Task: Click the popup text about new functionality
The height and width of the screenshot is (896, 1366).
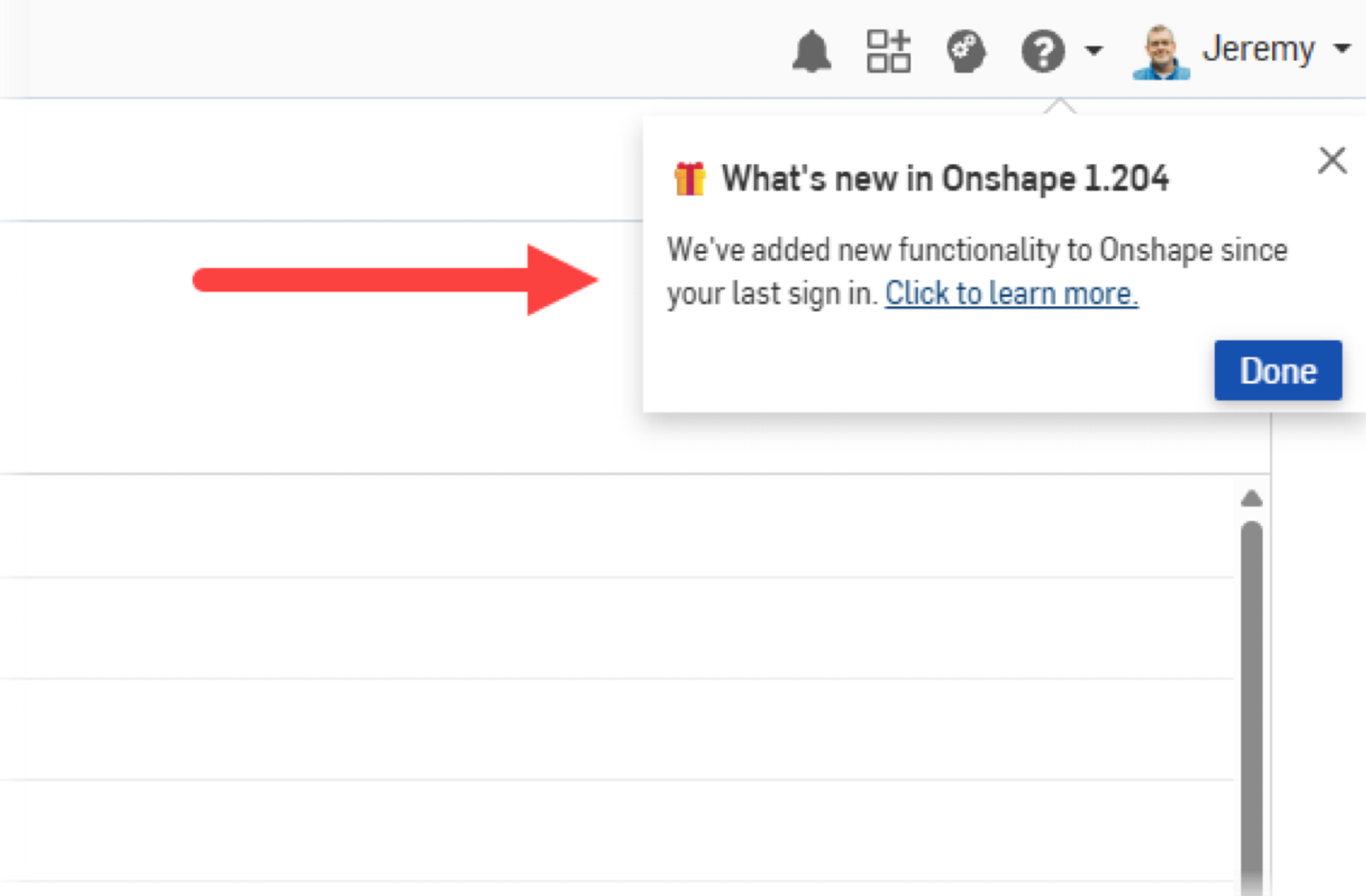Action: [977, 250]
